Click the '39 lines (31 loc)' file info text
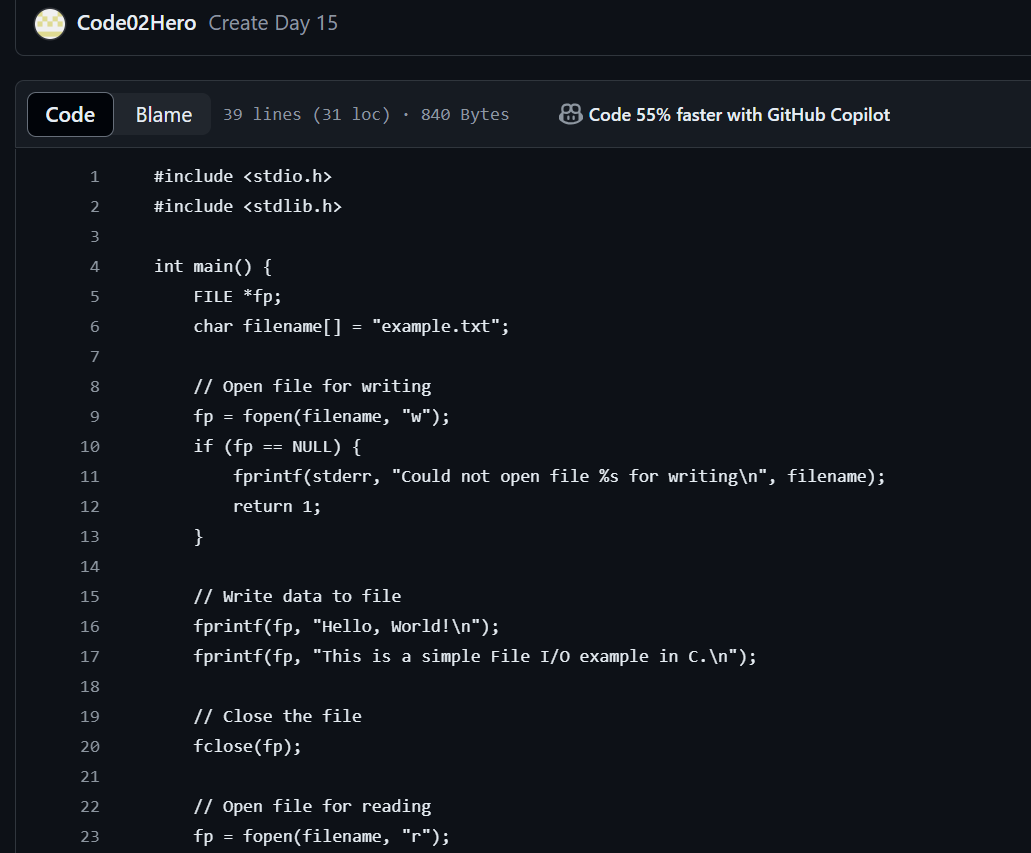Screen dimensions: 1031x853 click(x=306, y=114)
